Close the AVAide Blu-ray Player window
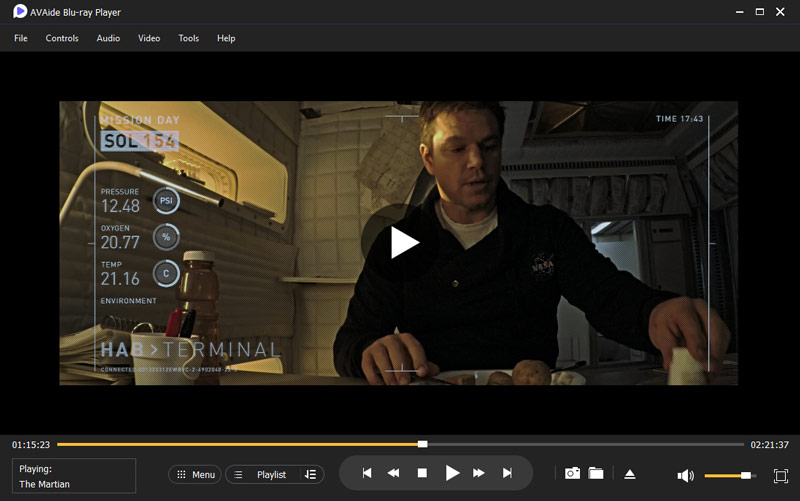 [780, 12]
